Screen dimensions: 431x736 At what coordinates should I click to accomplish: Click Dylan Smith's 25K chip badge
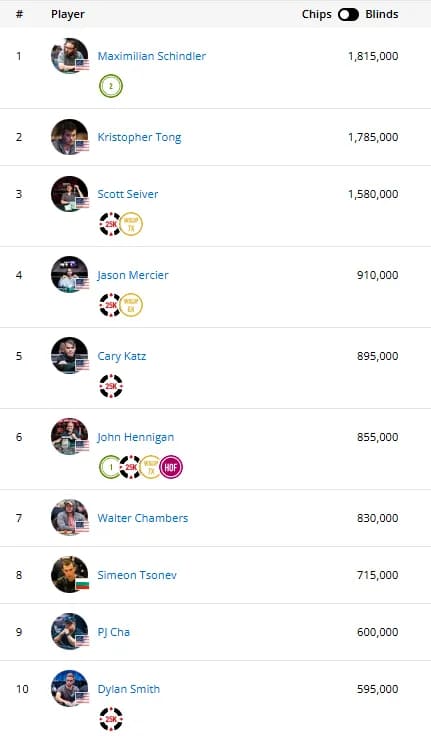tap(111, 719)
